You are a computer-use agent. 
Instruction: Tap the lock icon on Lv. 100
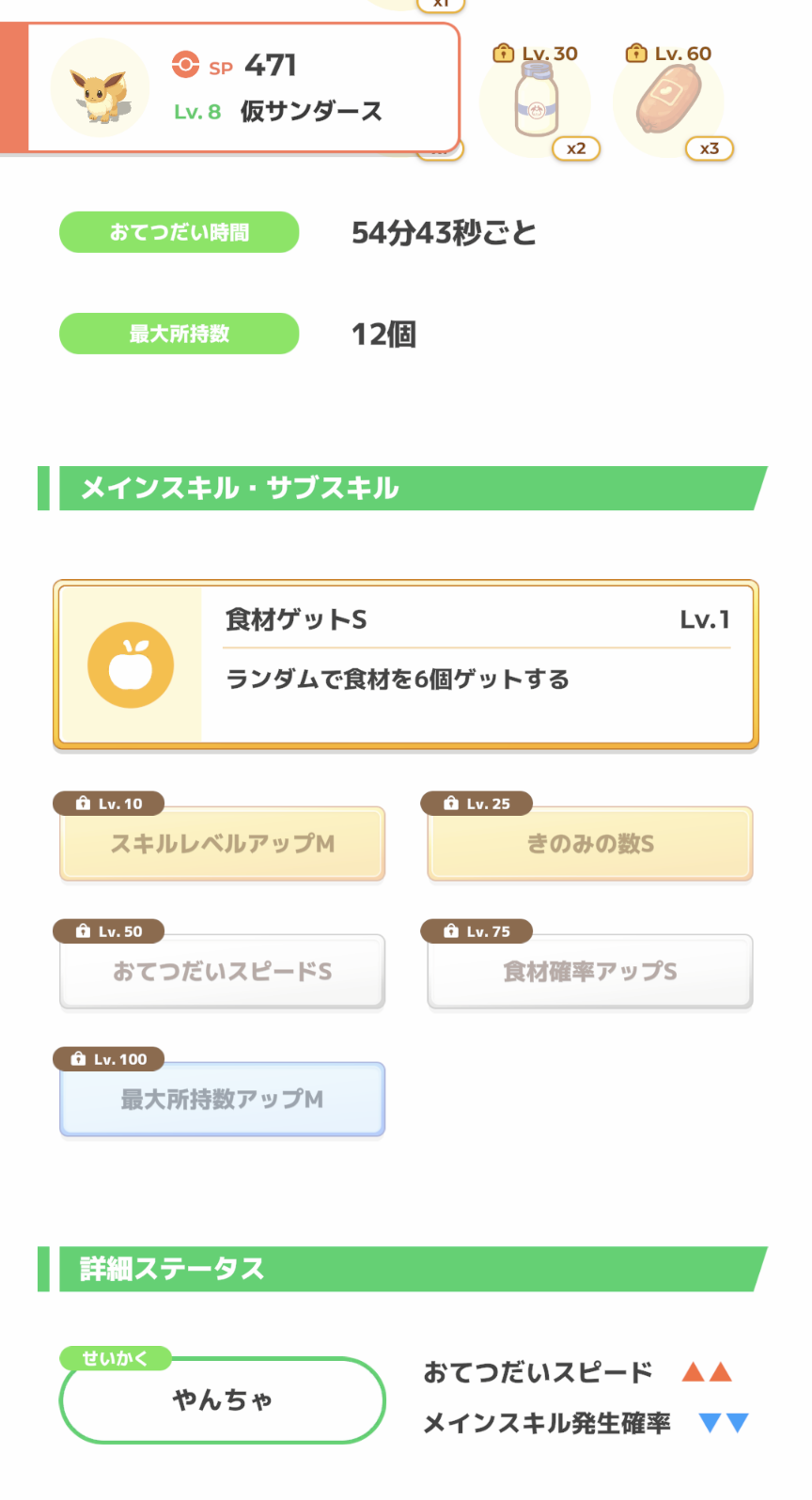[x=78, y=1059]
